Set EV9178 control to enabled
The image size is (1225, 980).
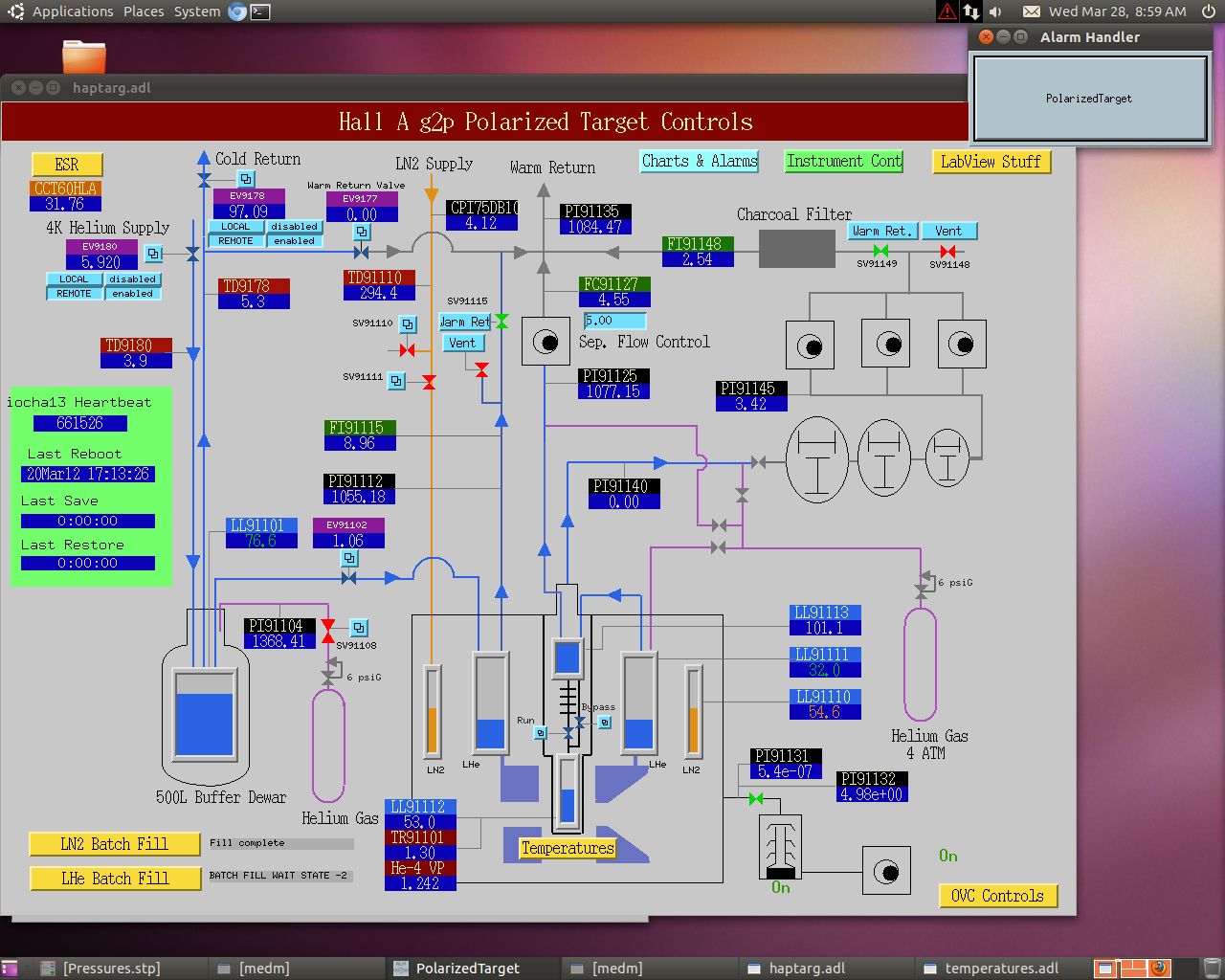tap(294, 241)
